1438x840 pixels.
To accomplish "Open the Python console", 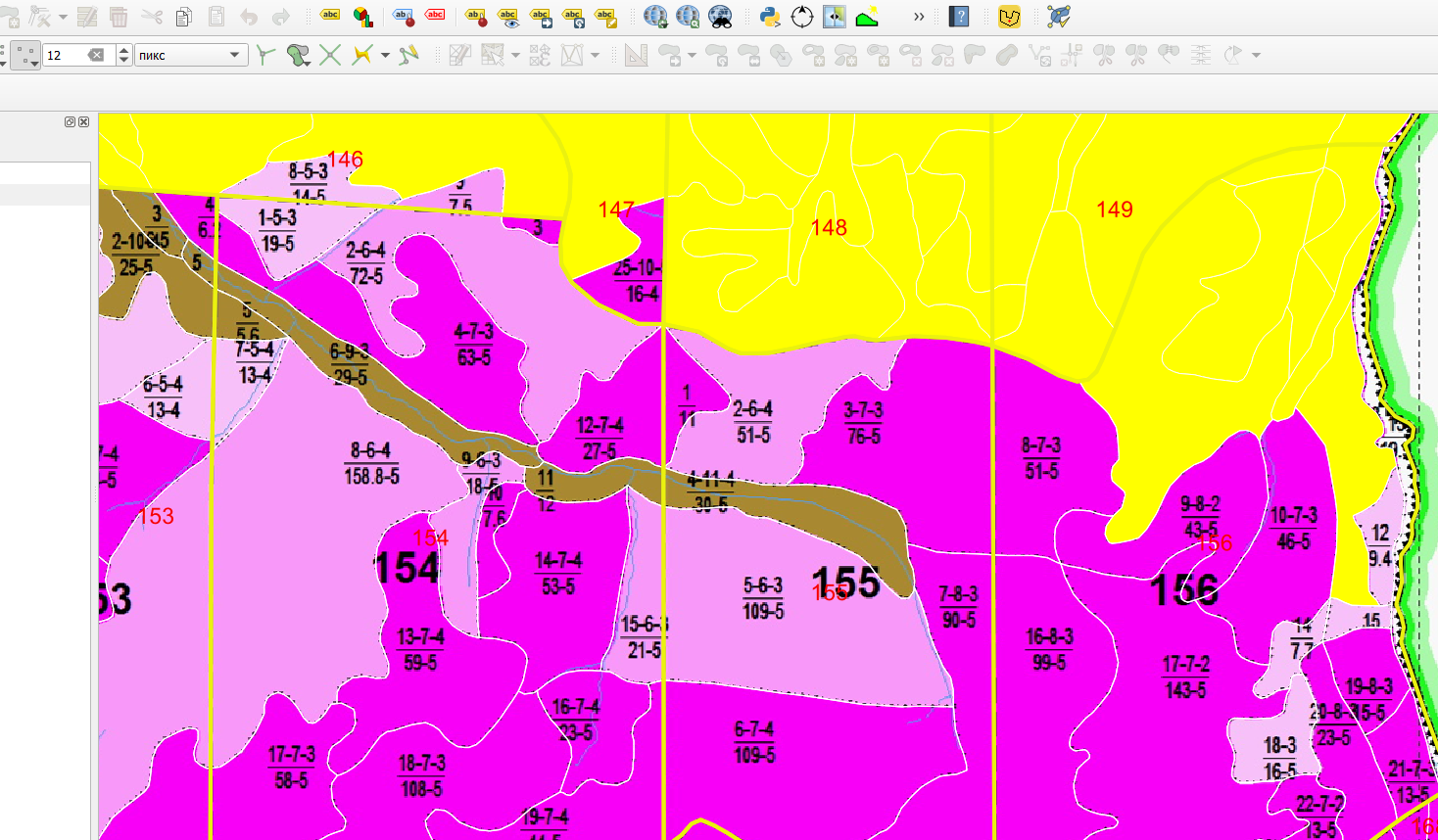I will (x=770, y=17).
